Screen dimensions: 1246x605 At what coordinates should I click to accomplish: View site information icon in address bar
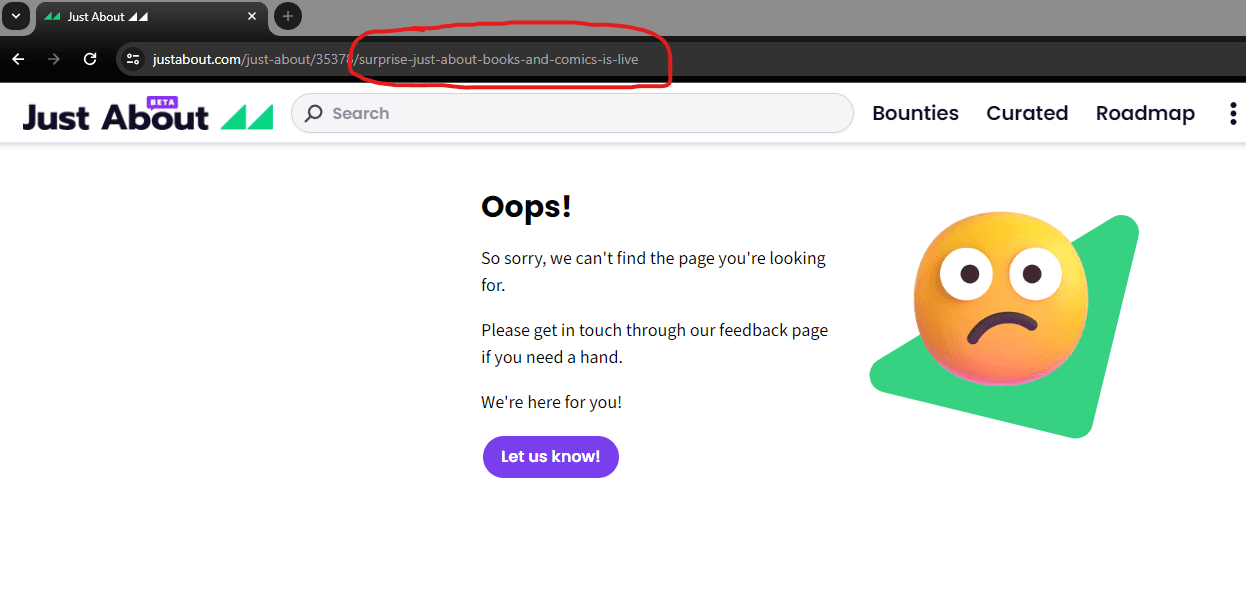coord(133,59)
